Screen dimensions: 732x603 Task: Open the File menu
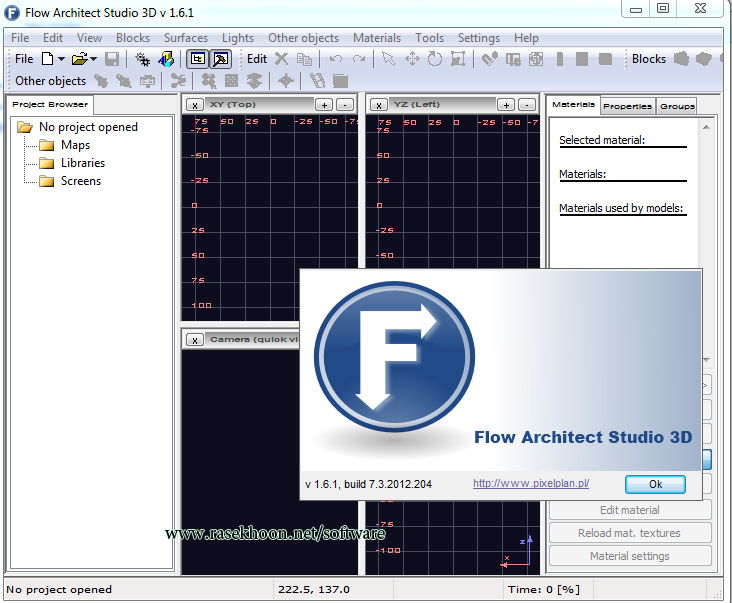tap(20, 38)
